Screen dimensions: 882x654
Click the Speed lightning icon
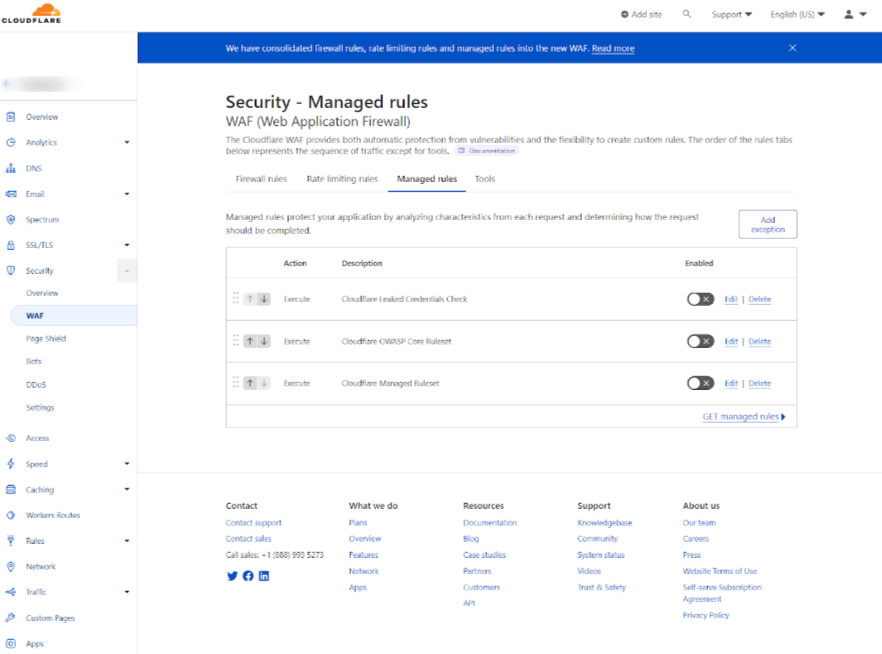(11, 464)
